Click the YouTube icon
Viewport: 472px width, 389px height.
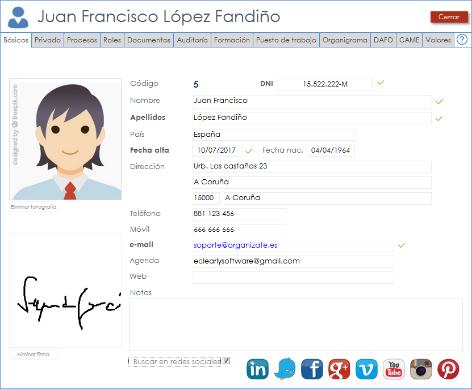(394, 369)
